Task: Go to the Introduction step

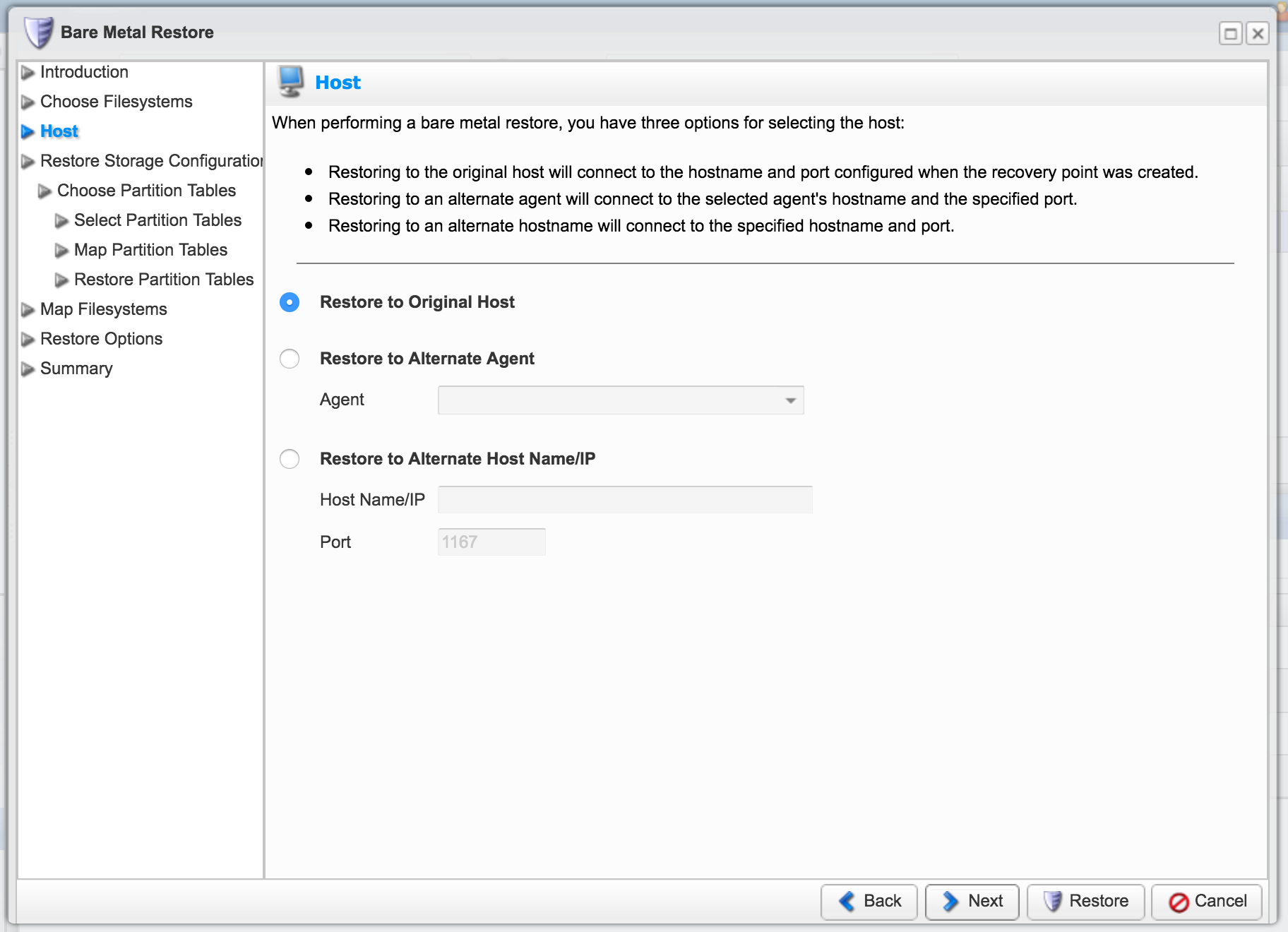Action: [x=84, y=72]
